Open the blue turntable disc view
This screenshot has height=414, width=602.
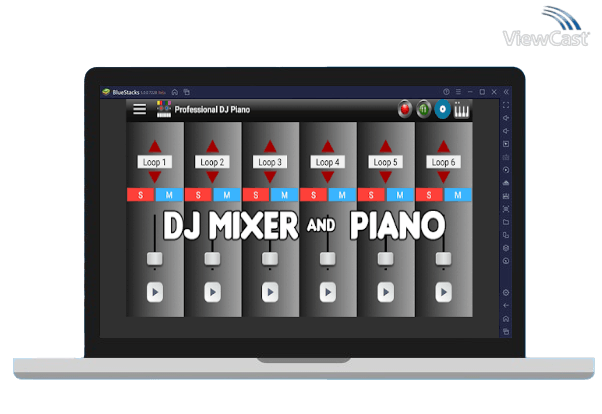click(x=442, y=109)
